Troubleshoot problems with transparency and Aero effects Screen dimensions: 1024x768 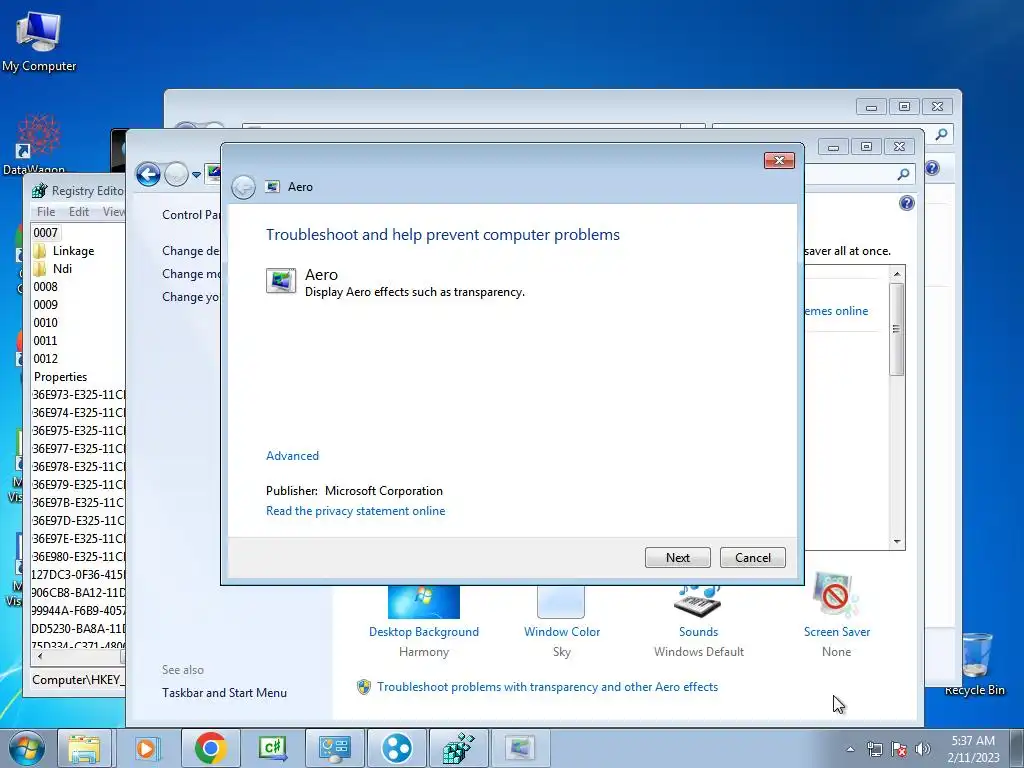click(547, 687)
